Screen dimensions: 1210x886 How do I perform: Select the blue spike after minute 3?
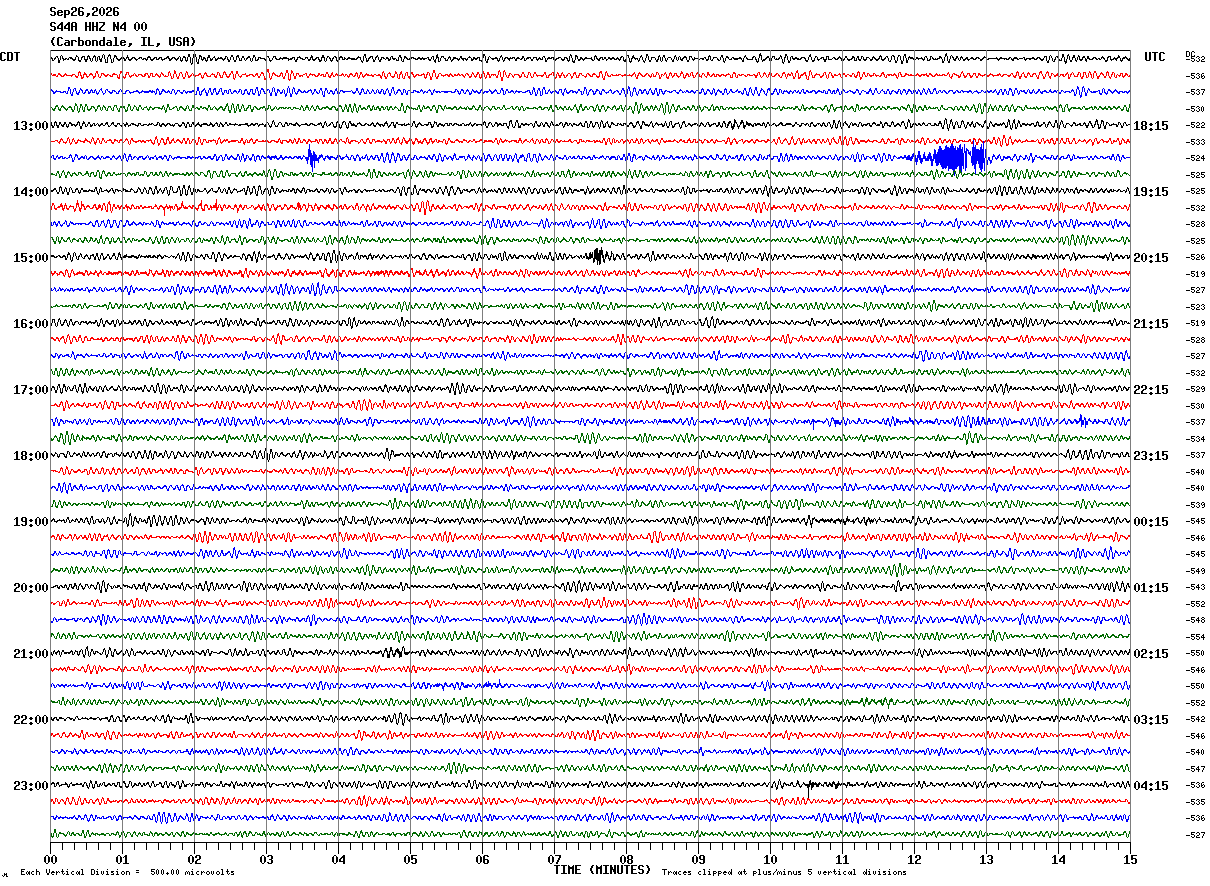[312, 158]
